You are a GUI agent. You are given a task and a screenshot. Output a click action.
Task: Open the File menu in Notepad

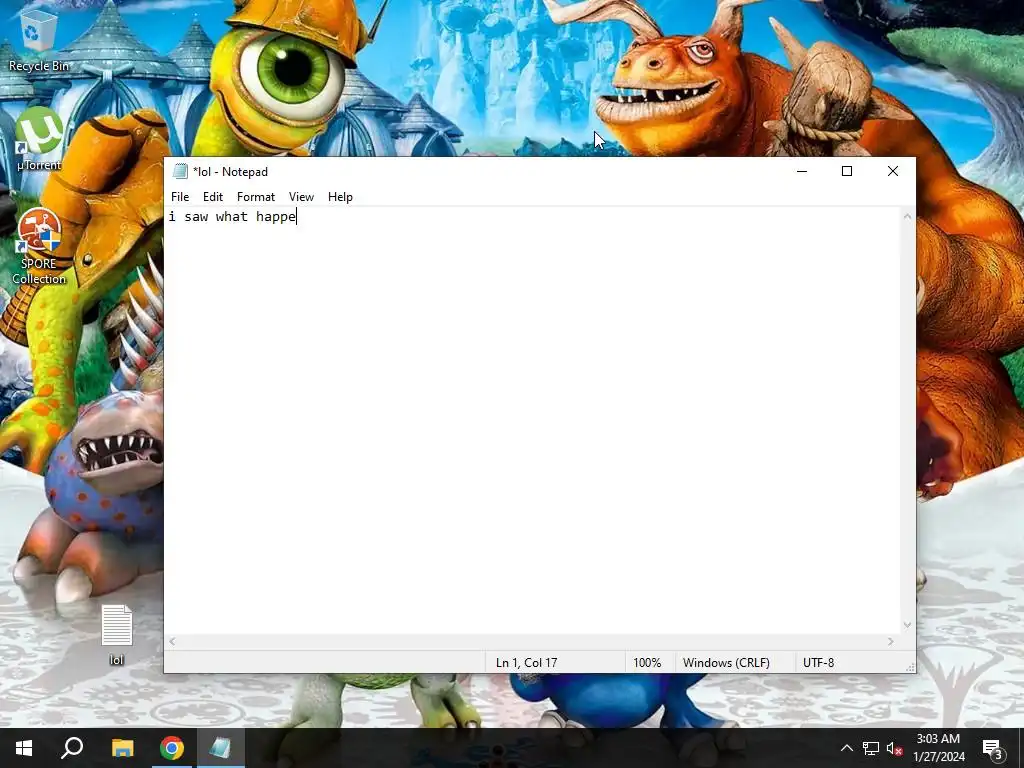(x=180, y=197)
